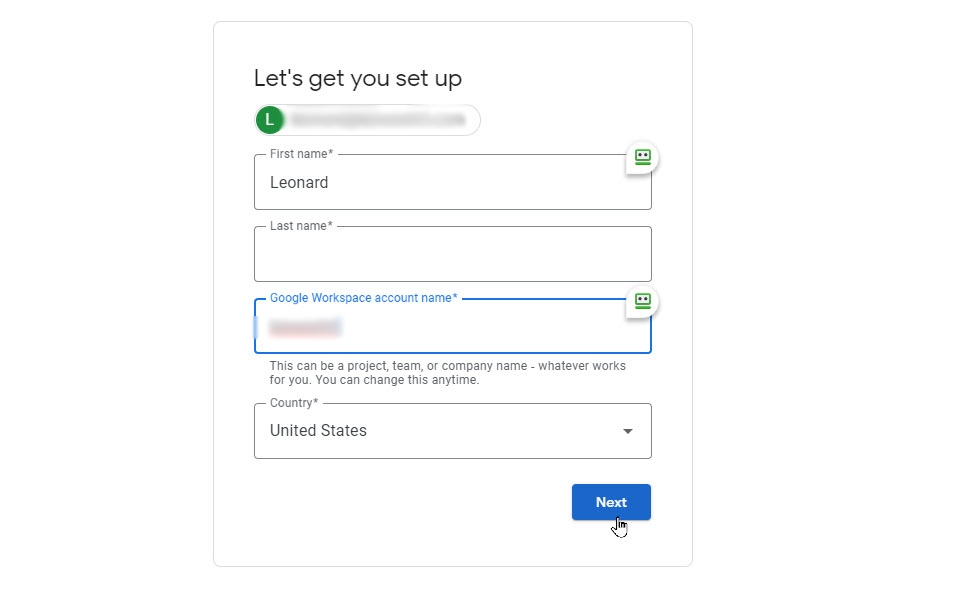Viewport: 967px width, 598px height.
Task: Click the "Let's get you set up" heading
Action: [x=360, y=78]
